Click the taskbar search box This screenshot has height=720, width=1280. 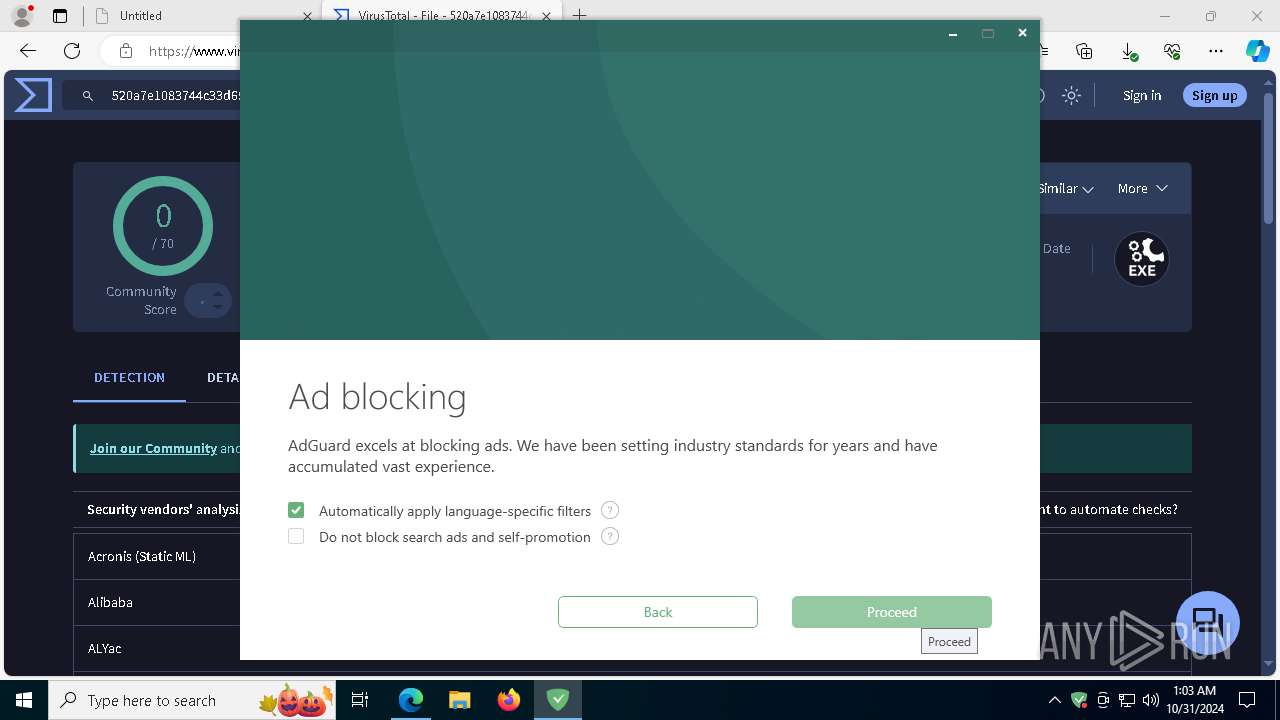(193, 700)
